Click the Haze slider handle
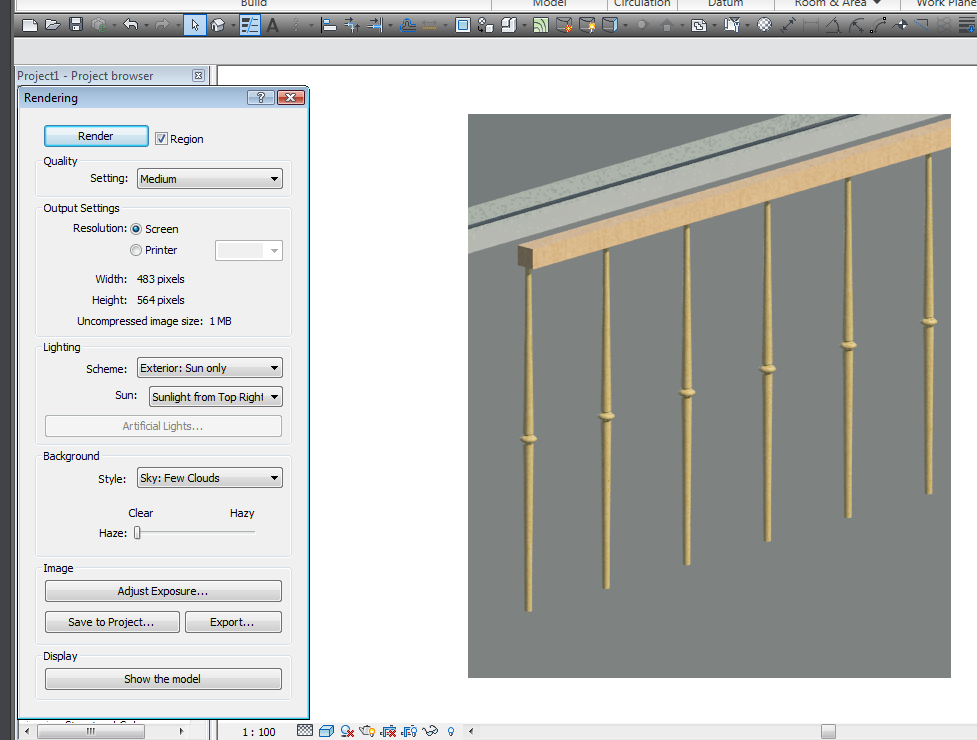The width and height of the screenshot is (977, 740). (x=138, y=533)
